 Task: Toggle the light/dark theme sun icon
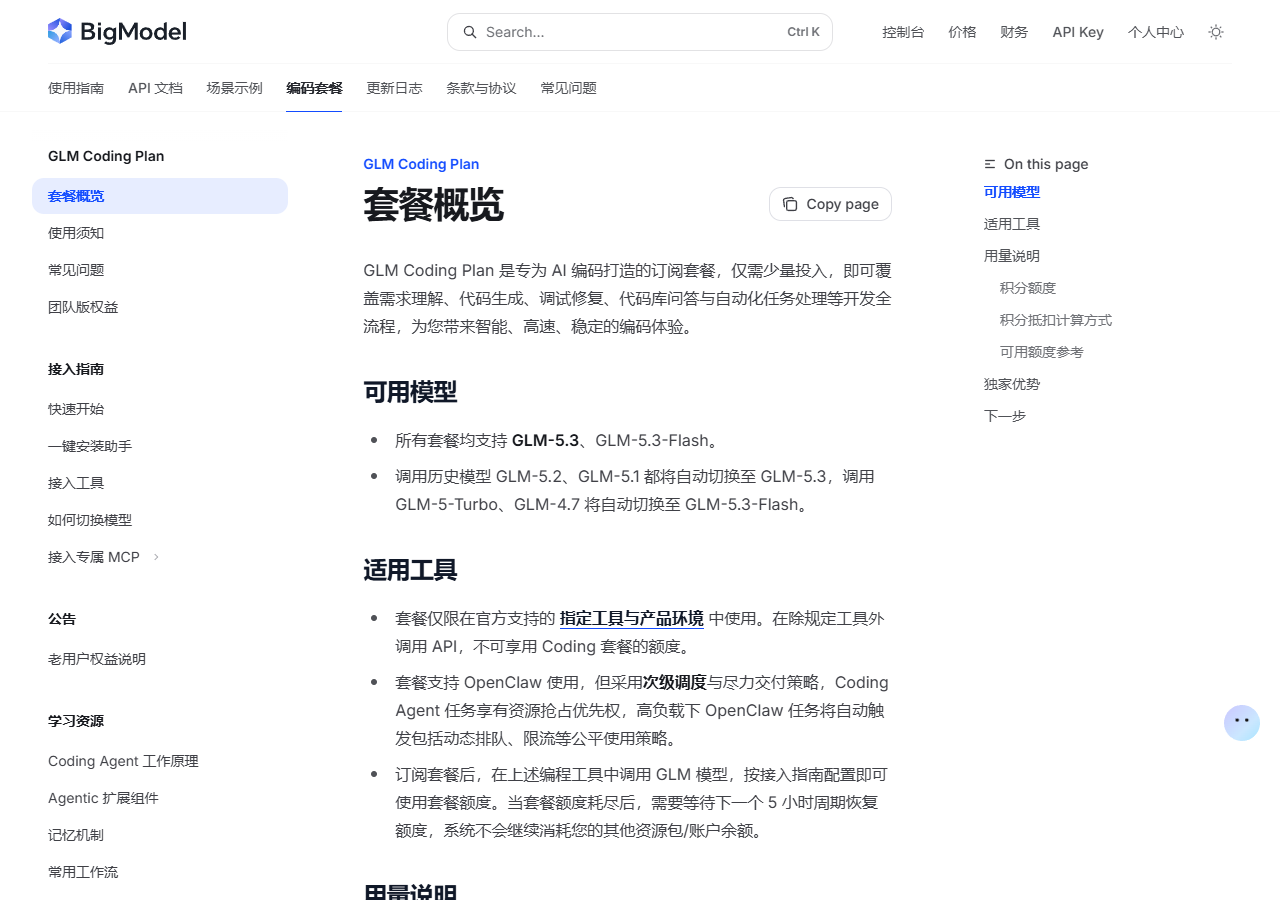1216,32
